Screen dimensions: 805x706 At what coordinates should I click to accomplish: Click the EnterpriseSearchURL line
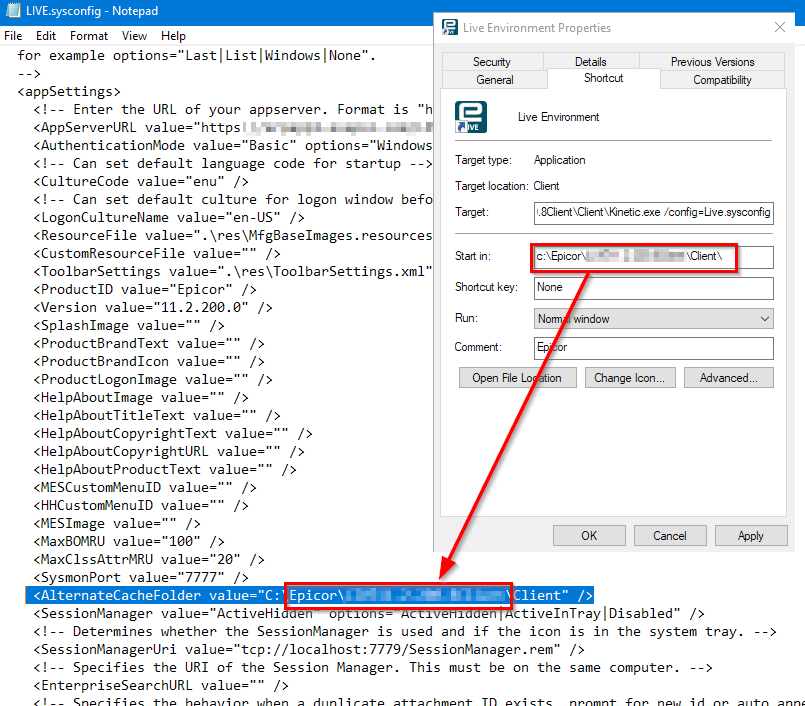[x=161, y=685]
